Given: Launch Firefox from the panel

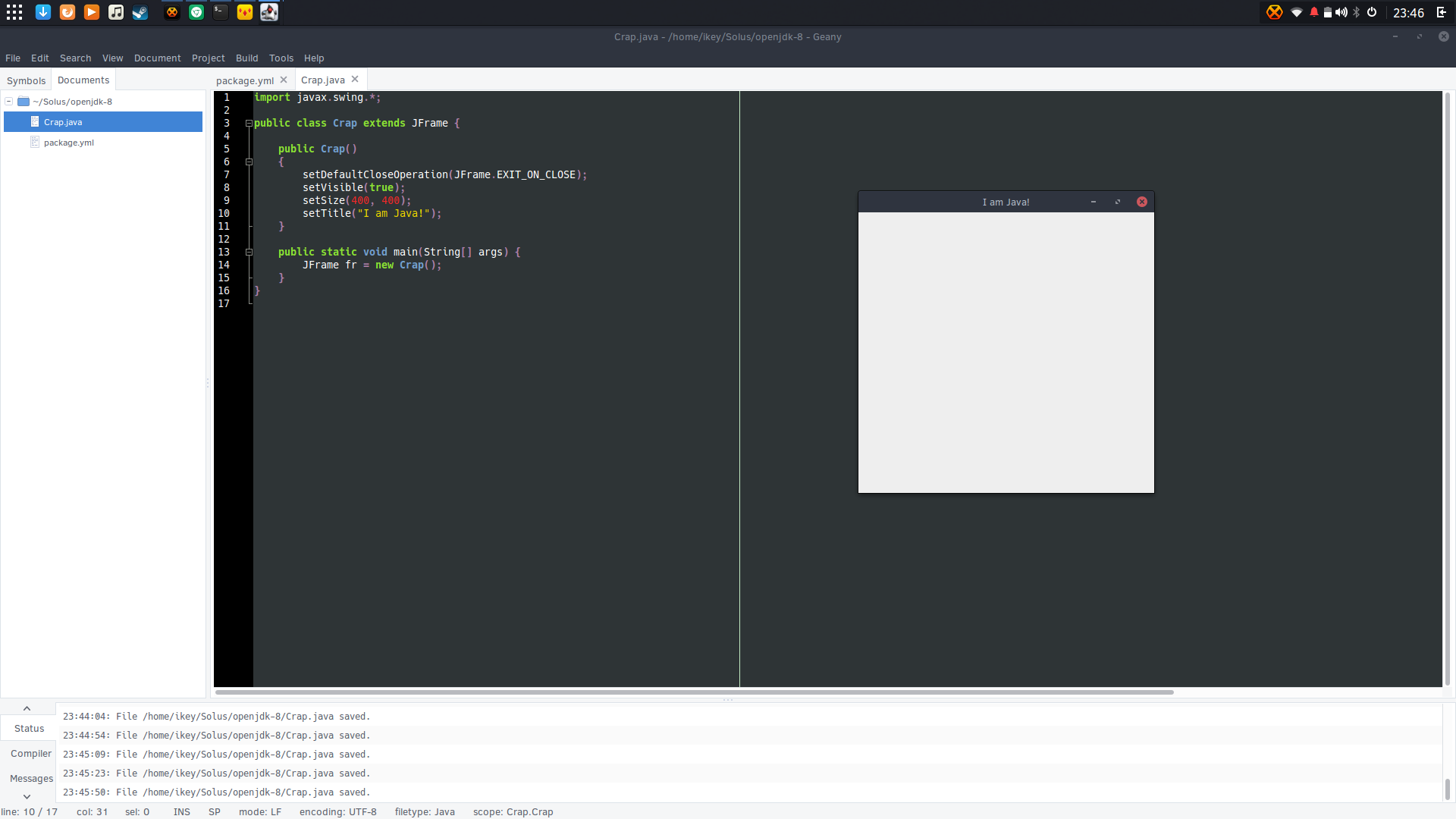Looking at the screenshot, I should coord(67,12).
